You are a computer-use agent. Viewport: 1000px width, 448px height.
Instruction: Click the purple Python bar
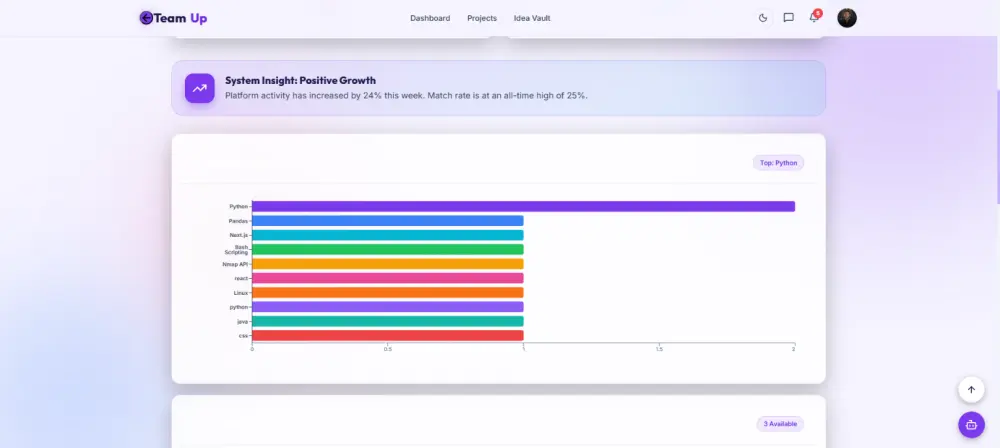[x=523, y=206]
